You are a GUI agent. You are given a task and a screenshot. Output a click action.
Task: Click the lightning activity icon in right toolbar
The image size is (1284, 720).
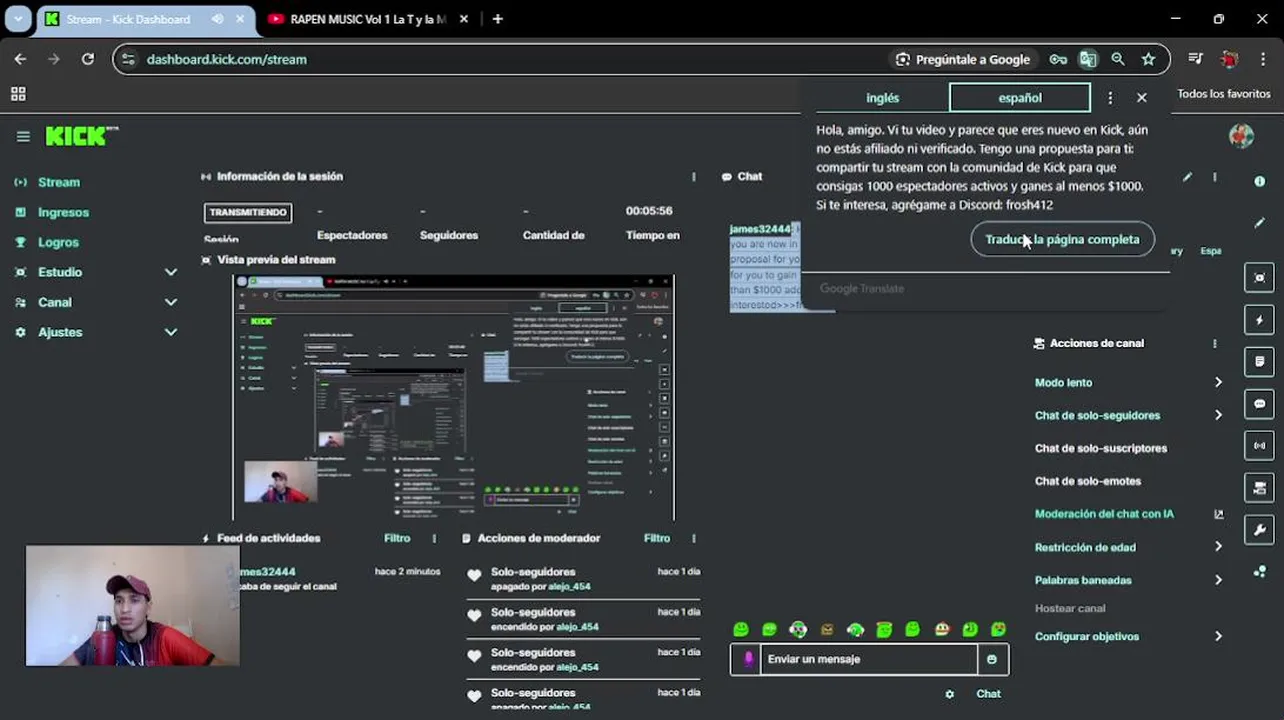(1259, 320)
